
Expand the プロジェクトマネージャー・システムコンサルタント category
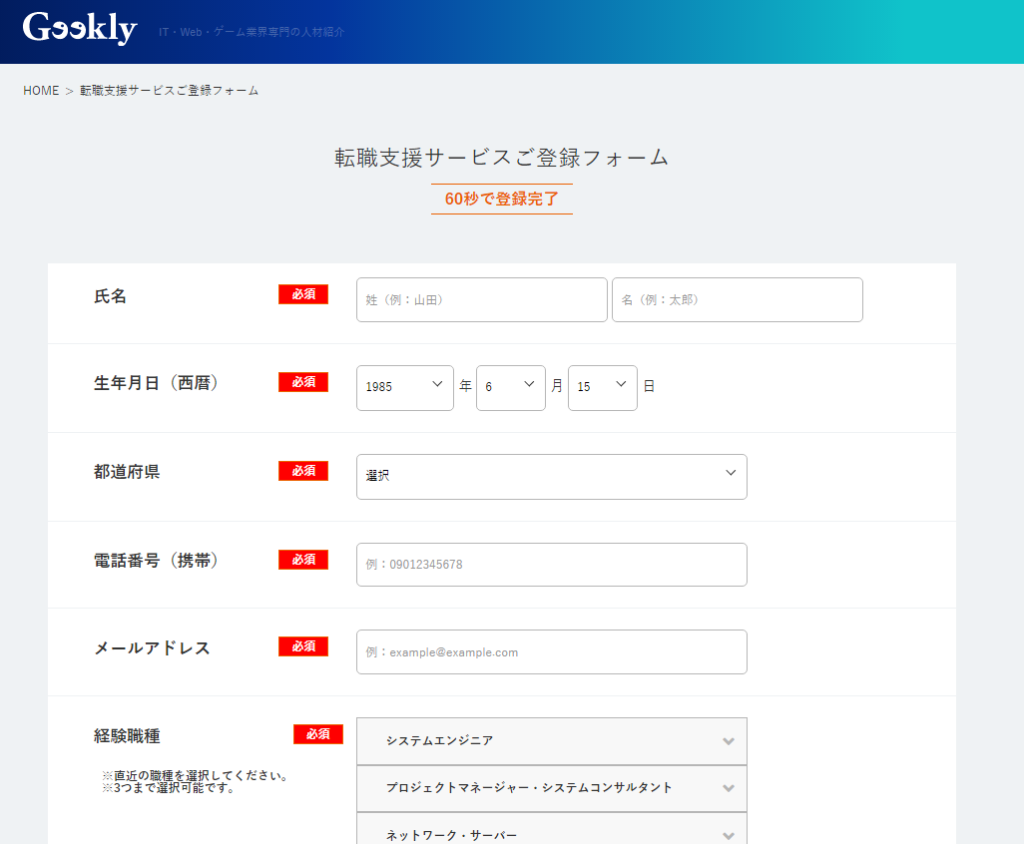(x=540, y=788)
